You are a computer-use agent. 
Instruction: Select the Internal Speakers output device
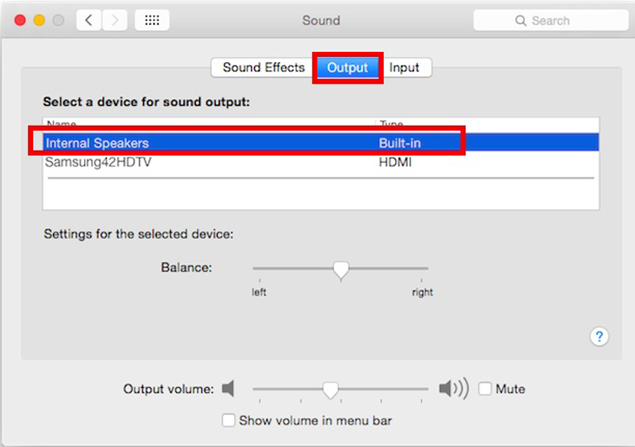[321, 143]
